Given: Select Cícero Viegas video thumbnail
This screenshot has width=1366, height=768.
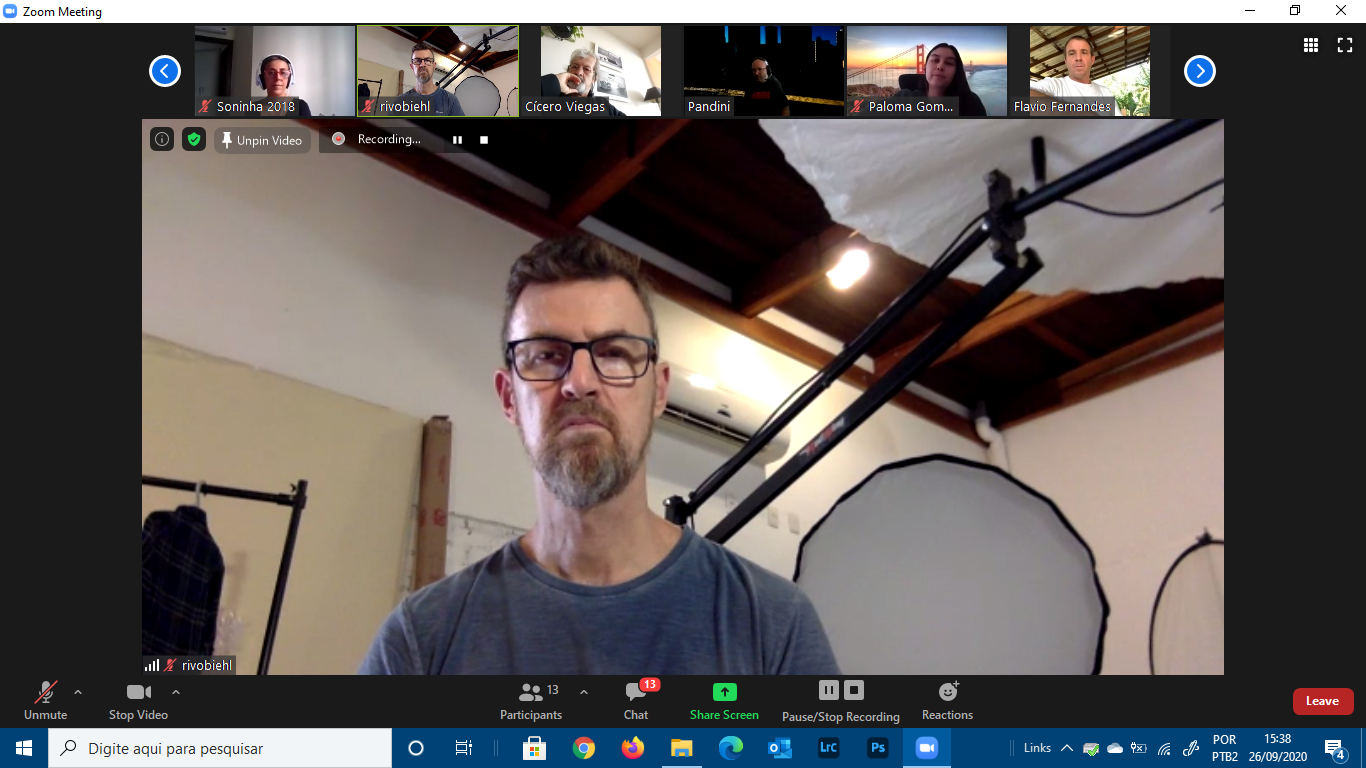Looking at the screenshot, I should (x=601, y=71).
